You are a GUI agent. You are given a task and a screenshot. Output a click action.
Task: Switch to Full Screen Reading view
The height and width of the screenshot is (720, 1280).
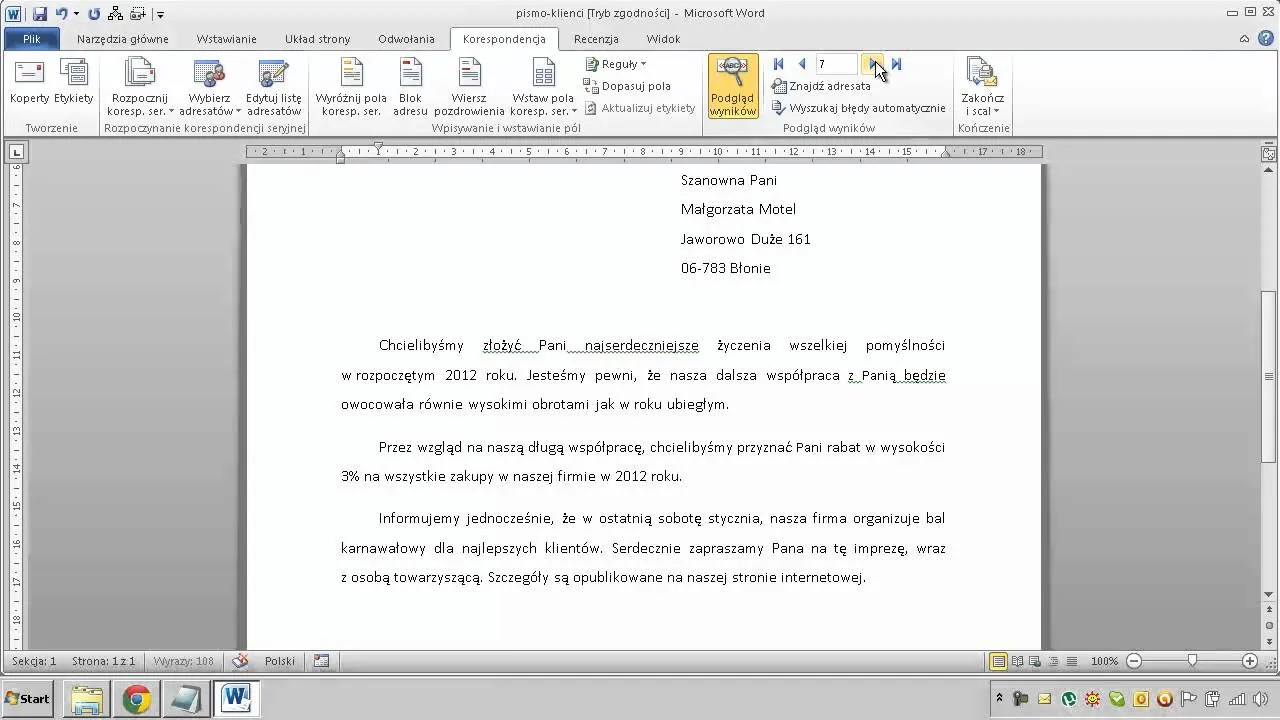1017,661
